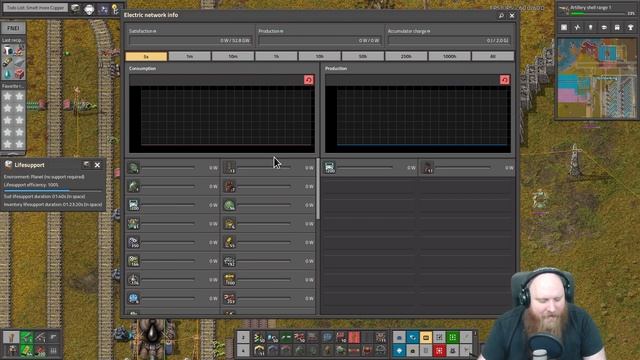Screen dimensions: 640x360
Task: Click the consumption list vertical scrollbar
Action: (318, 188)
